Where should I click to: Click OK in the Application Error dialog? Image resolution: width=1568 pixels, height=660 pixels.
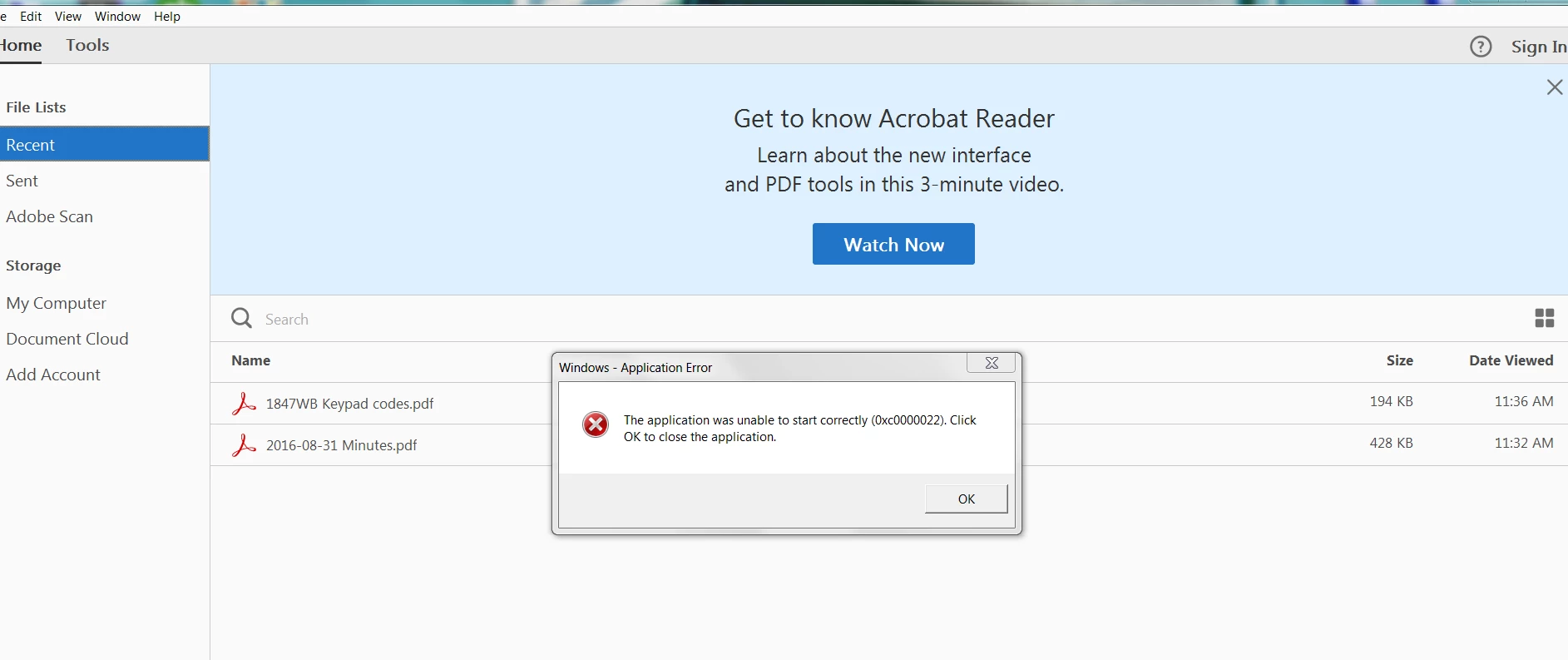966,499
